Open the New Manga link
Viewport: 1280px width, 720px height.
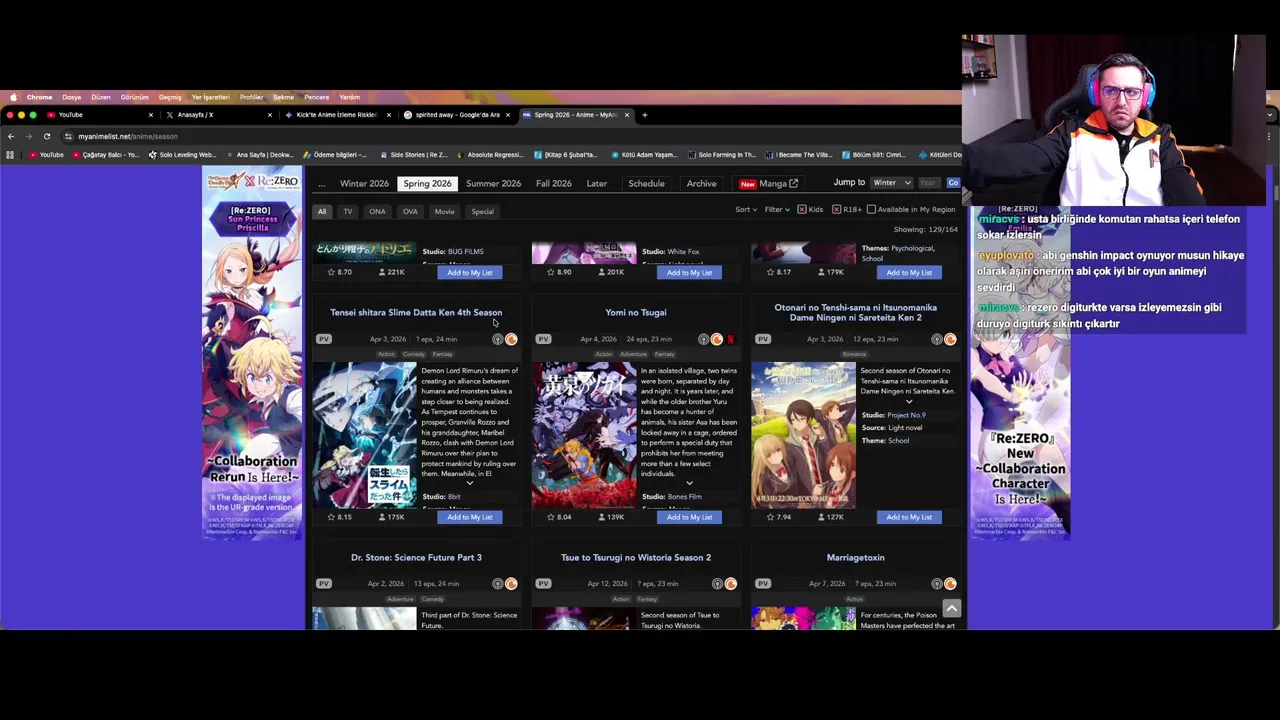point(768,184)
